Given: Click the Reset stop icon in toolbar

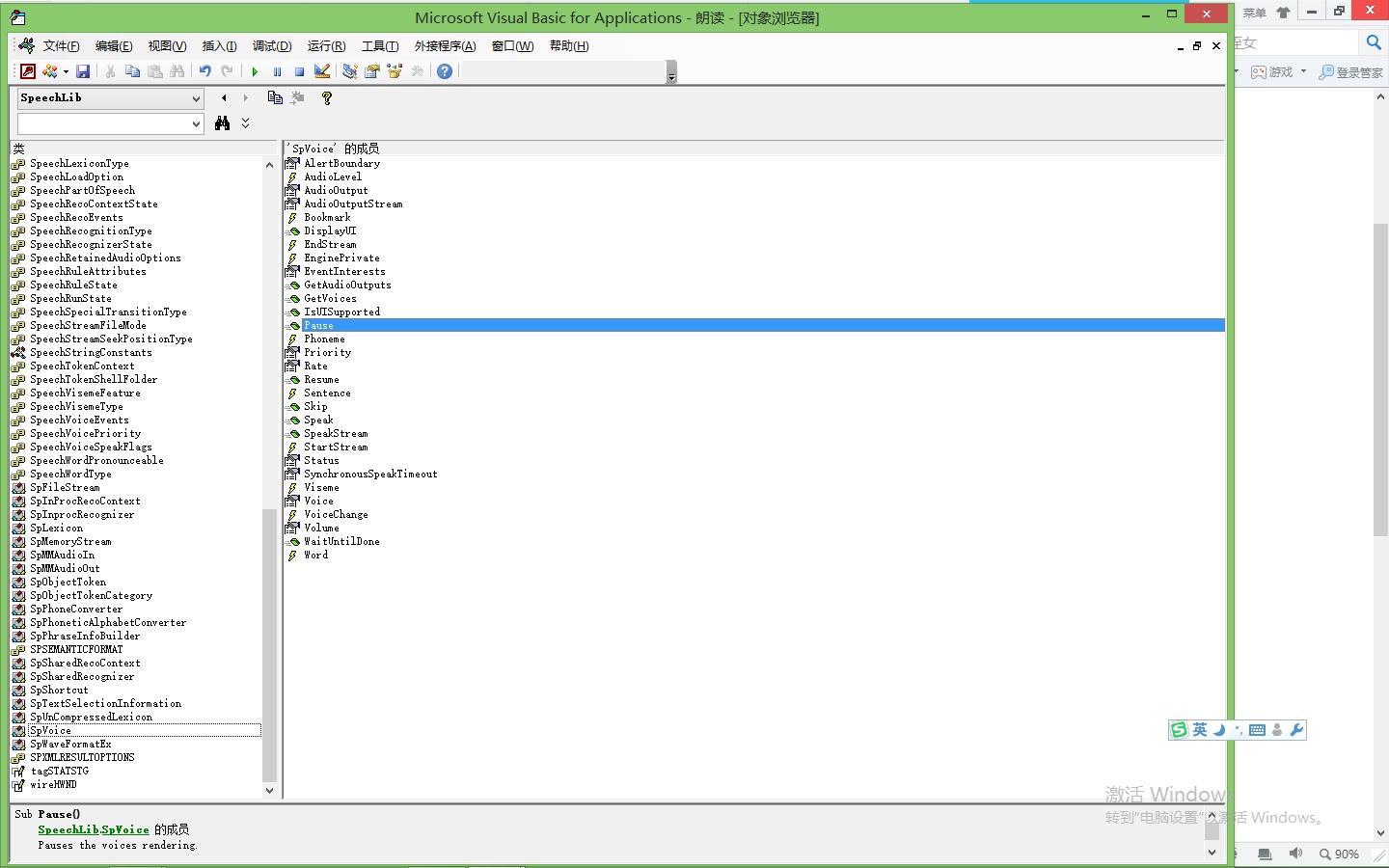Looking at the screenshot, I should point(299,71).
